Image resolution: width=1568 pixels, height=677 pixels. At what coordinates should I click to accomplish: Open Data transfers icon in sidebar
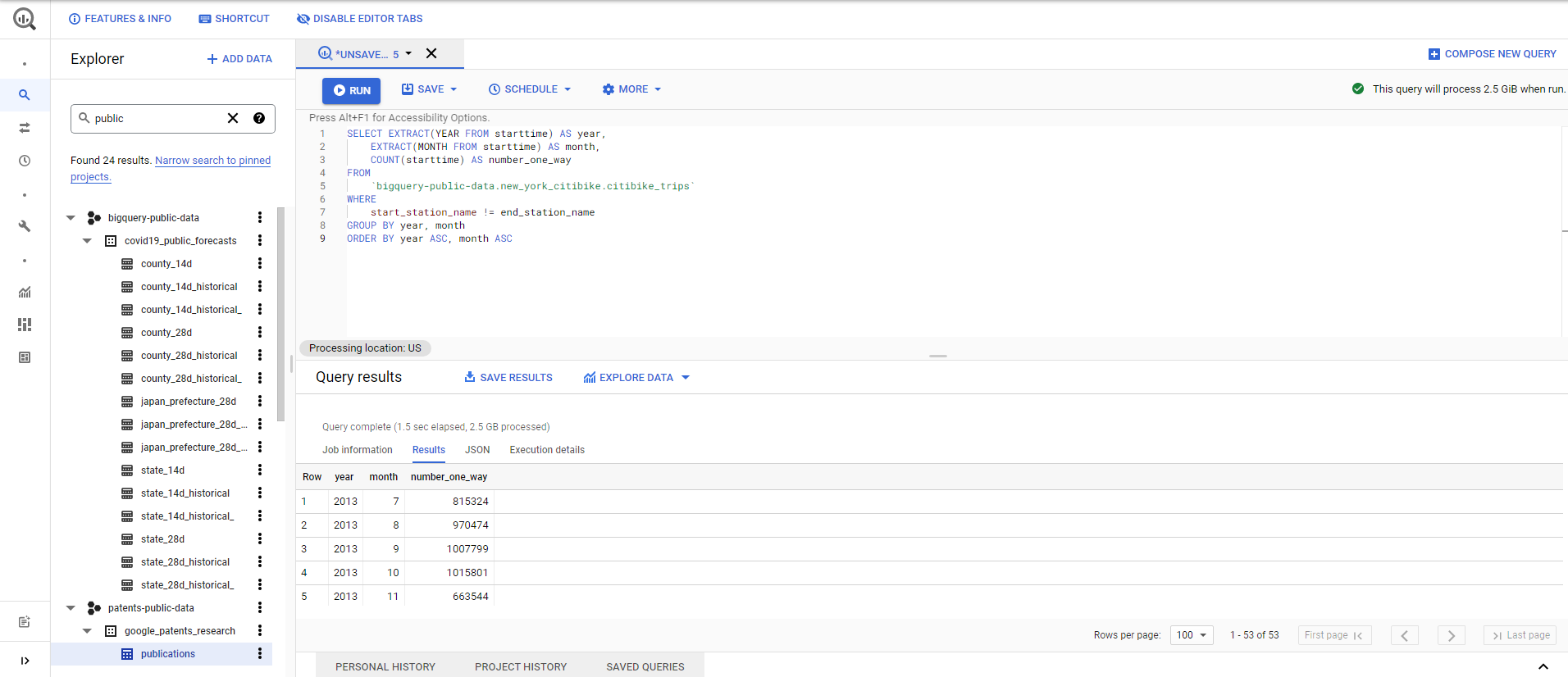point(25,128)
